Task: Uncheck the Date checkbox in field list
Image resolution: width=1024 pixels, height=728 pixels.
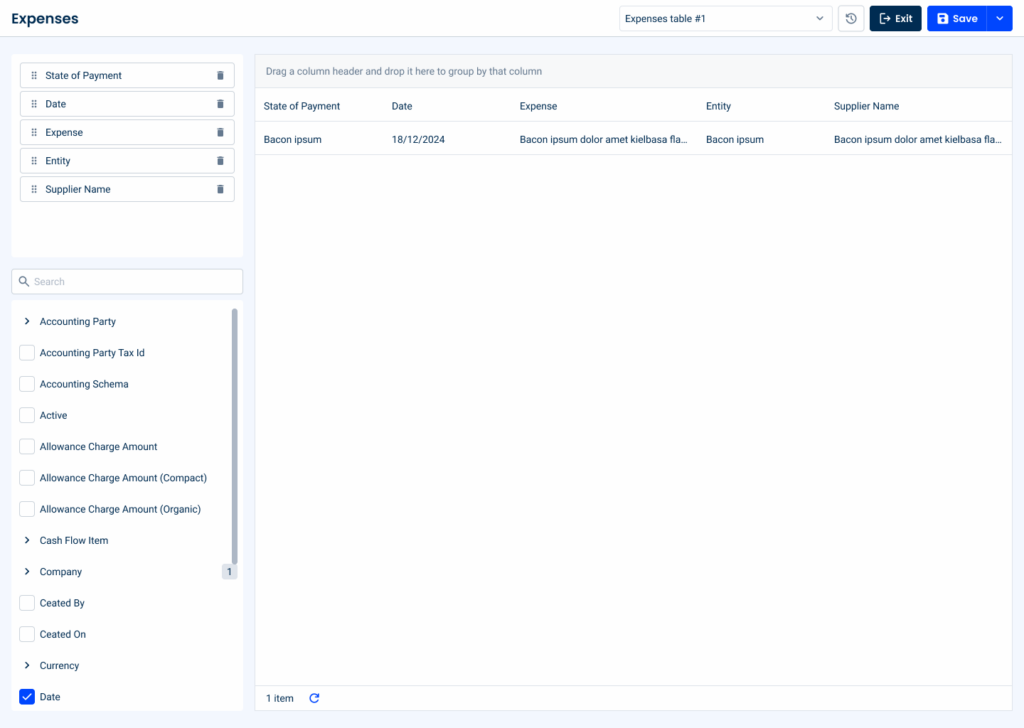Action: coord(27,697)
